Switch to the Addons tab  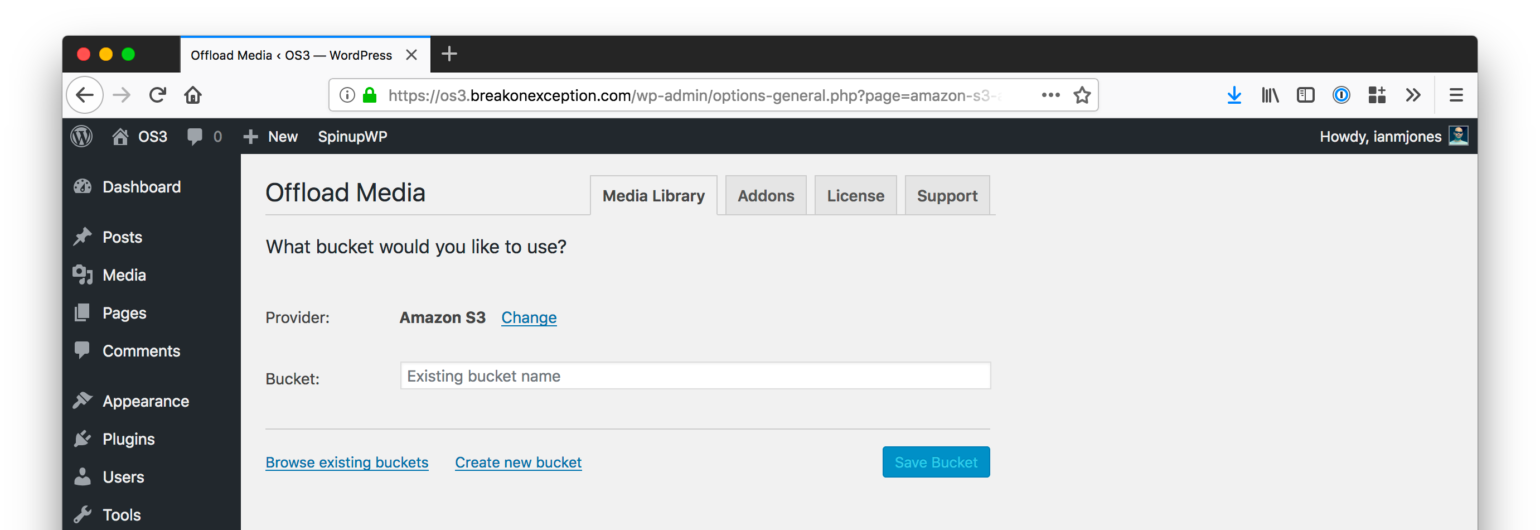(765, 196)
